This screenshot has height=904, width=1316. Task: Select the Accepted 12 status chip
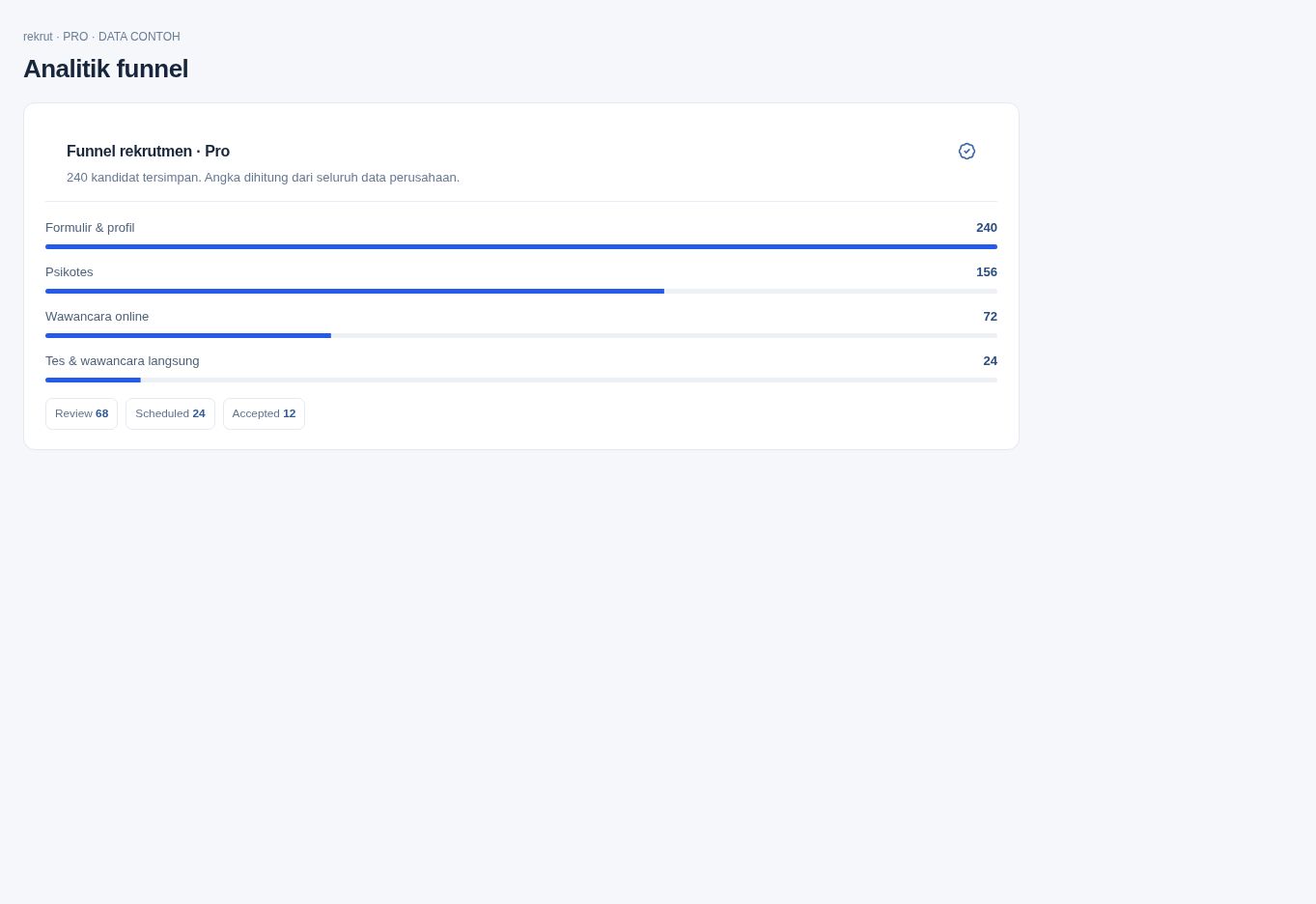coord(264,413)
